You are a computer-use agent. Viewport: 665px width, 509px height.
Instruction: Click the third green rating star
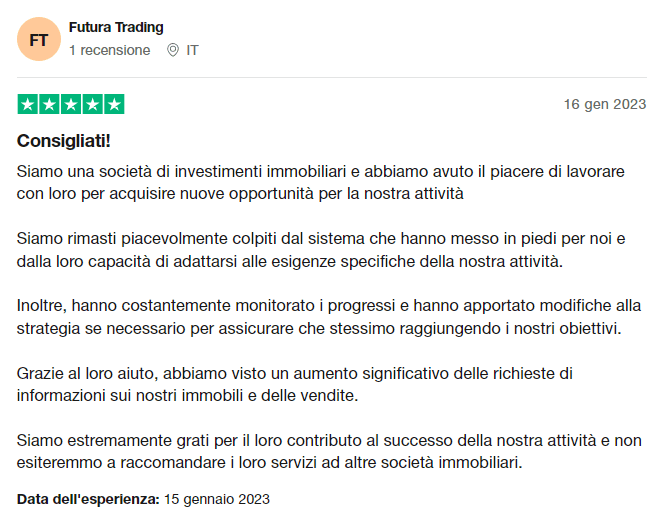click(x=71, y=104)
